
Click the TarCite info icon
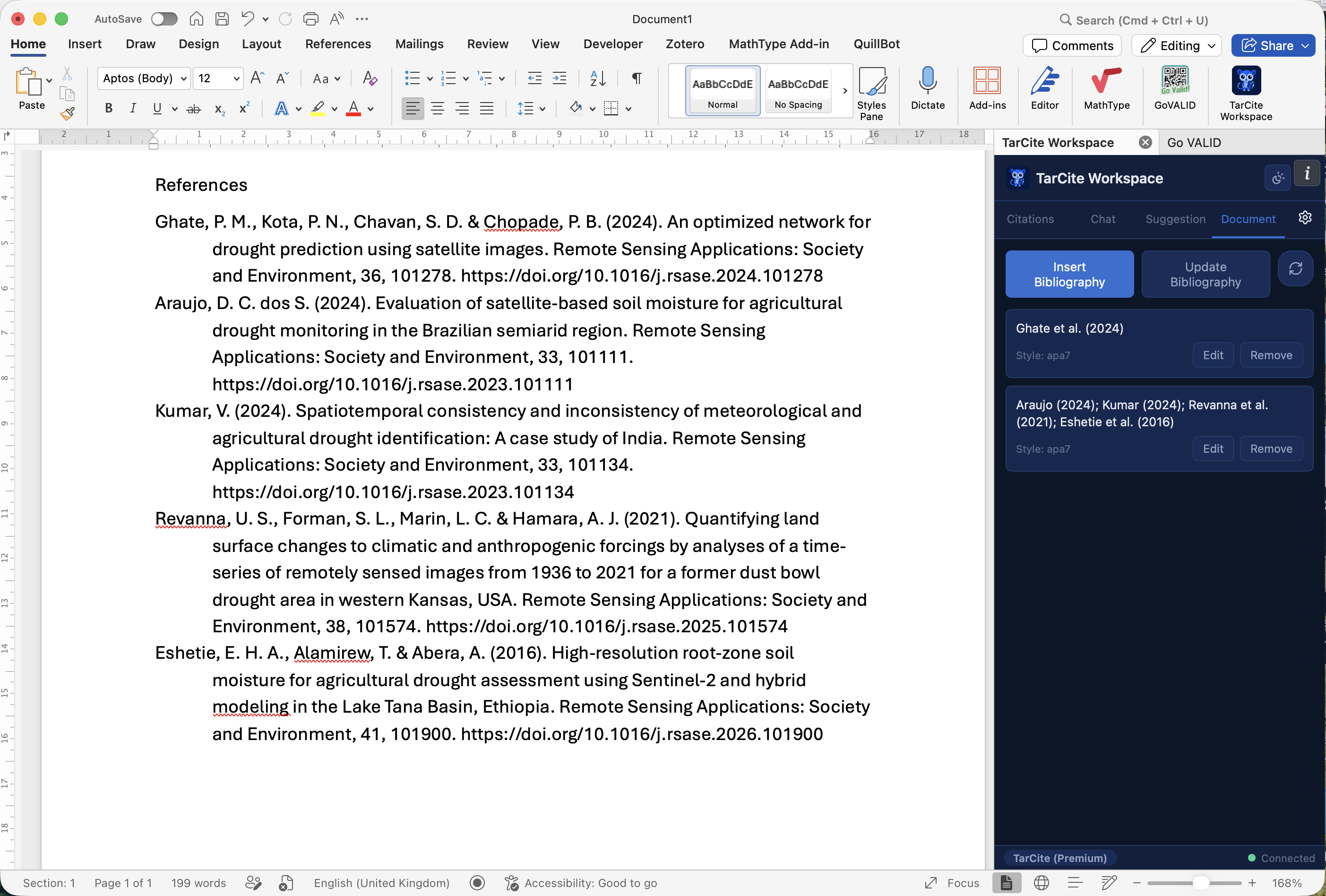(x=1307, y=173)
